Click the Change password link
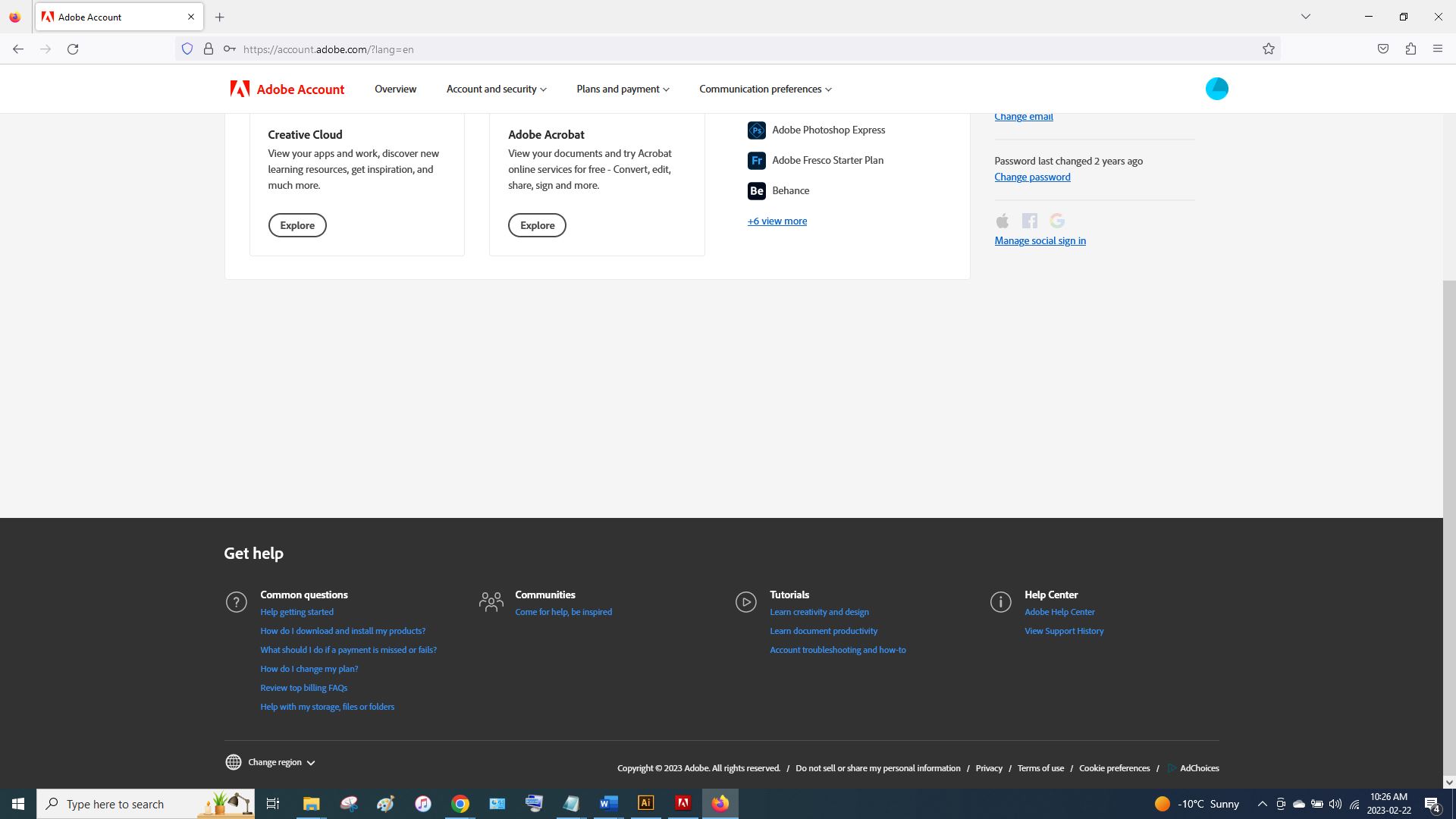Image resolution: width=1456 pixels, height=819 pixels. pos(1032,177)
